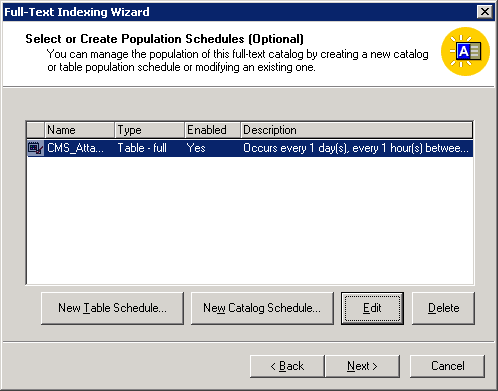Click the Description column header
This screenshot has width=498, height=391.
(357, 130)
